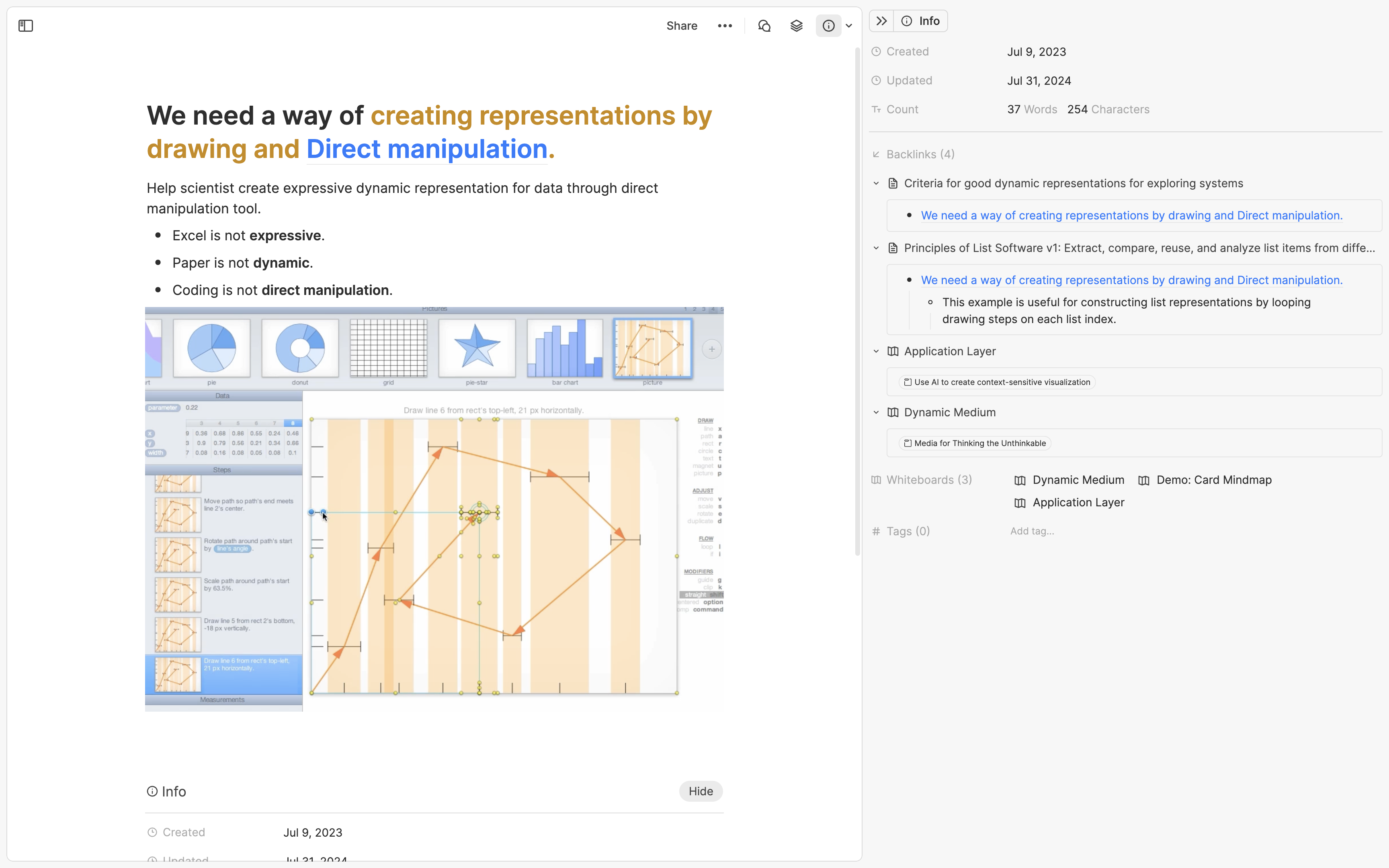
Task: Select the Info tab in right panel
Action: (x=921, y=21)
